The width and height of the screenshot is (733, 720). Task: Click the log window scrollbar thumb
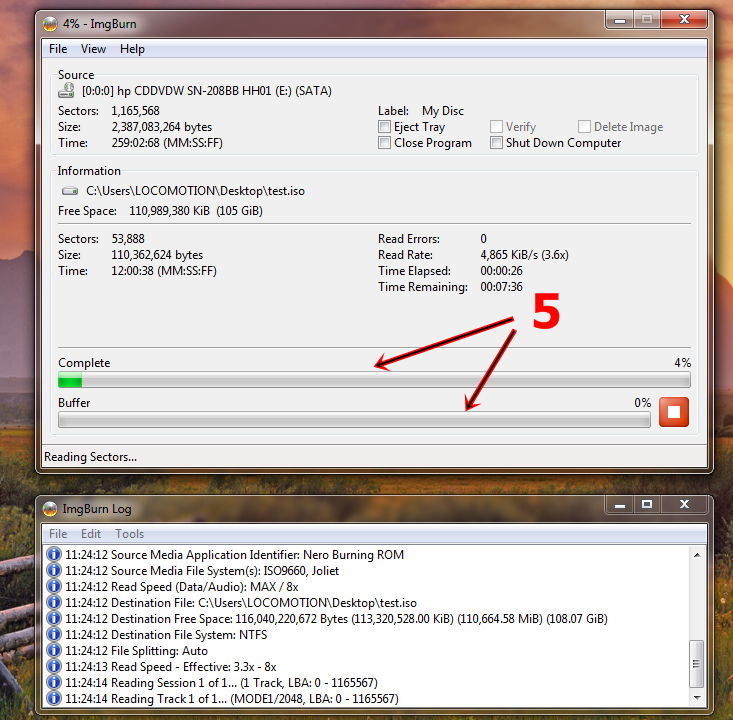pyautogui.click(x=697, y=663)
